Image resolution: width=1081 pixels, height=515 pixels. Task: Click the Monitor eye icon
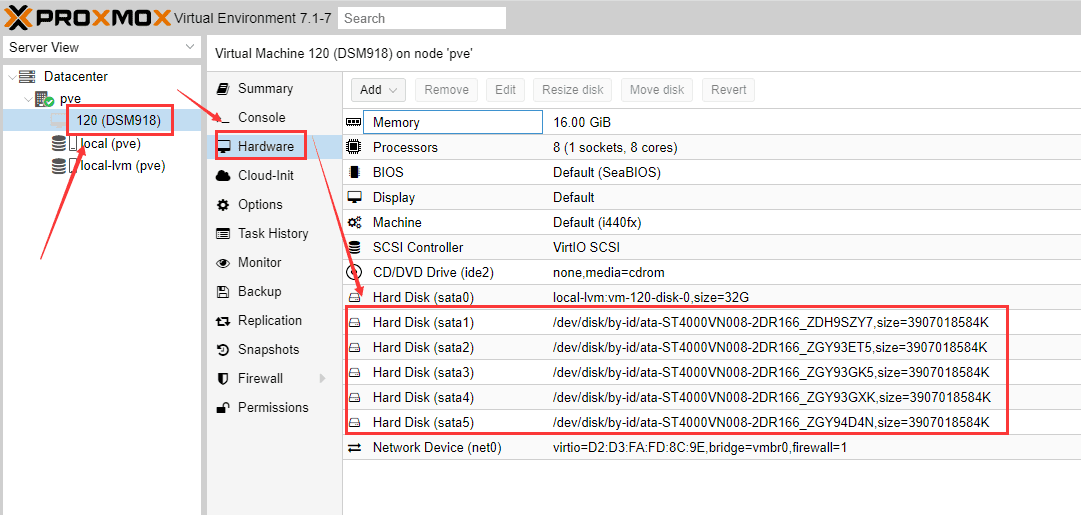[223, 263]
